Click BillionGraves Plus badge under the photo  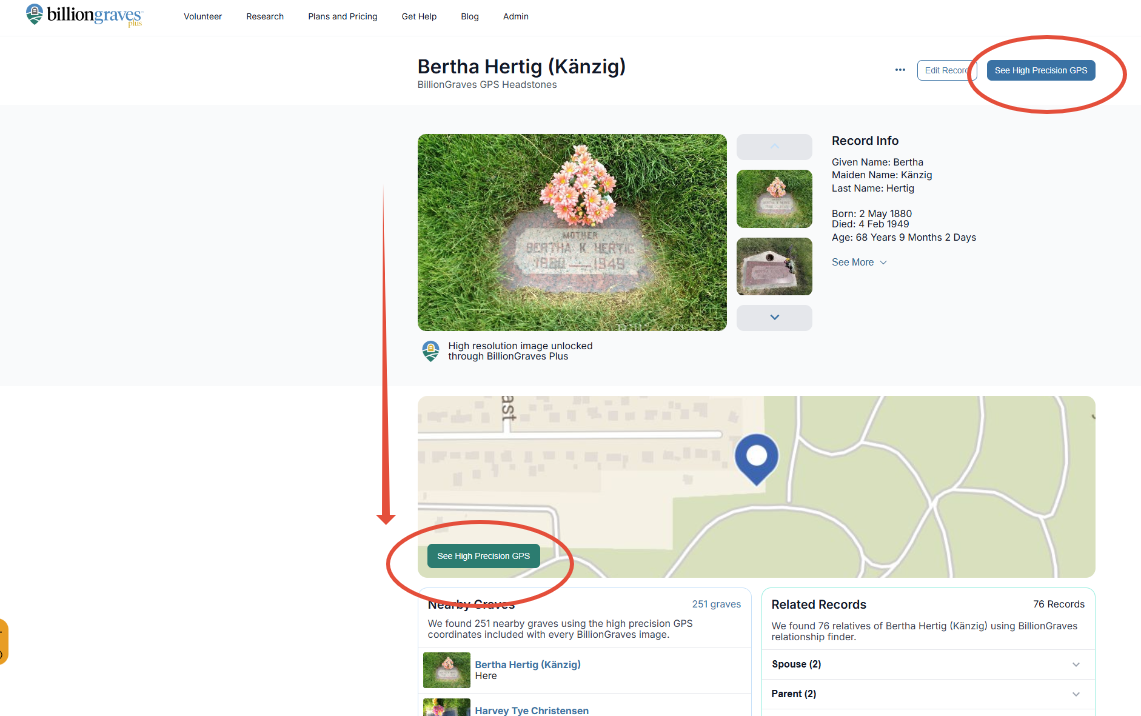pos(431,351)
